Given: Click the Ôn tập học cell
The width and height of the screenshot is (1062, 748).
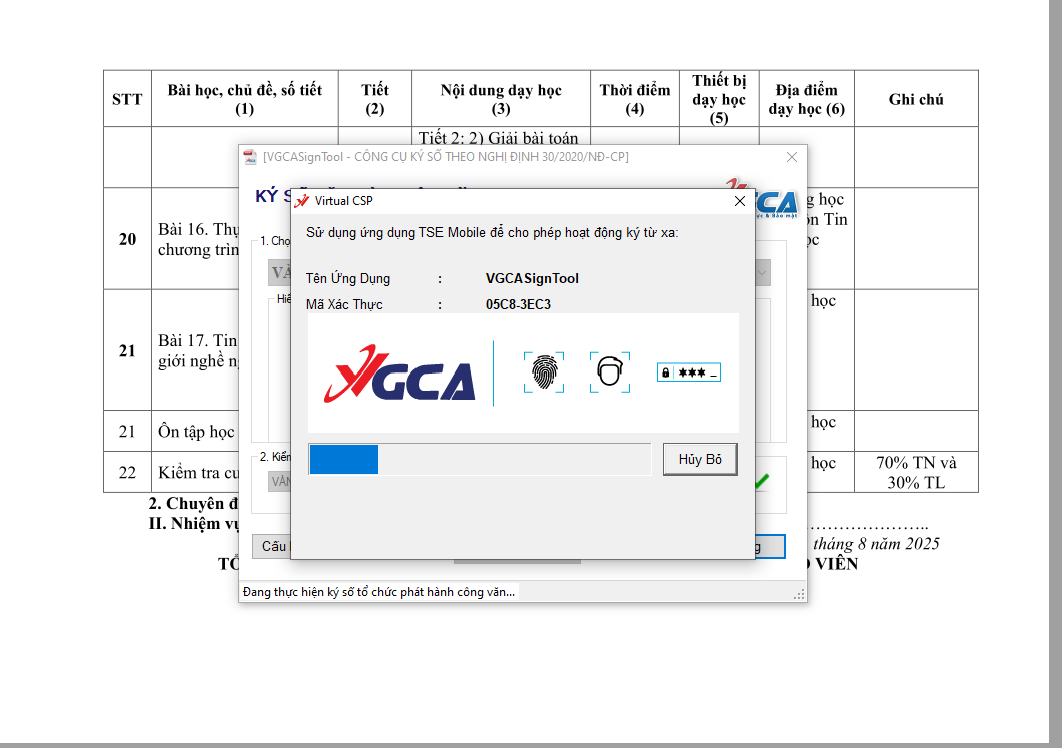Looking at the screenshot, I should pos(196,432).
